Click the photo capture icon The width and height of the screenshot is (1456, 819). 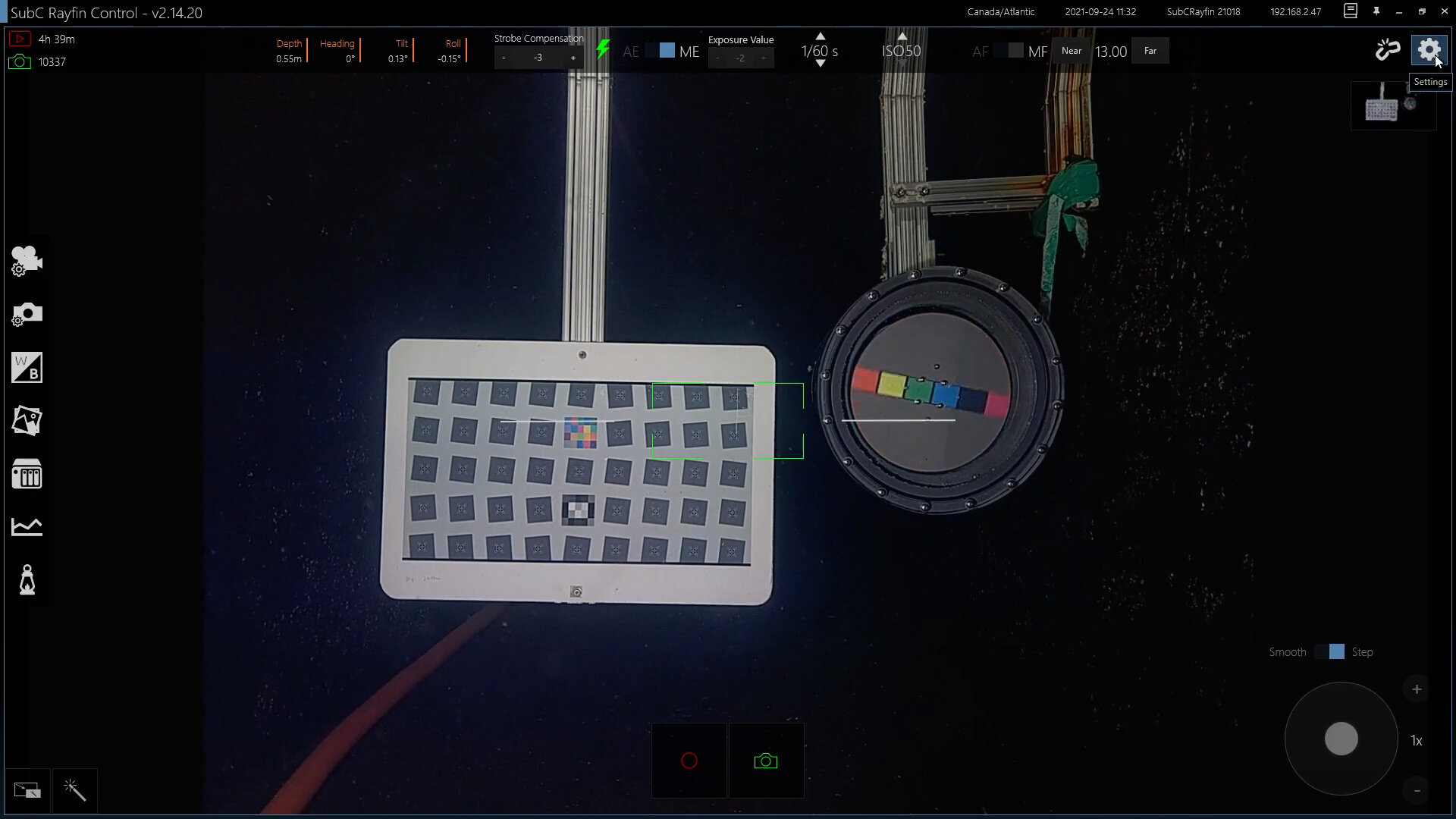[x=765, y=761]
